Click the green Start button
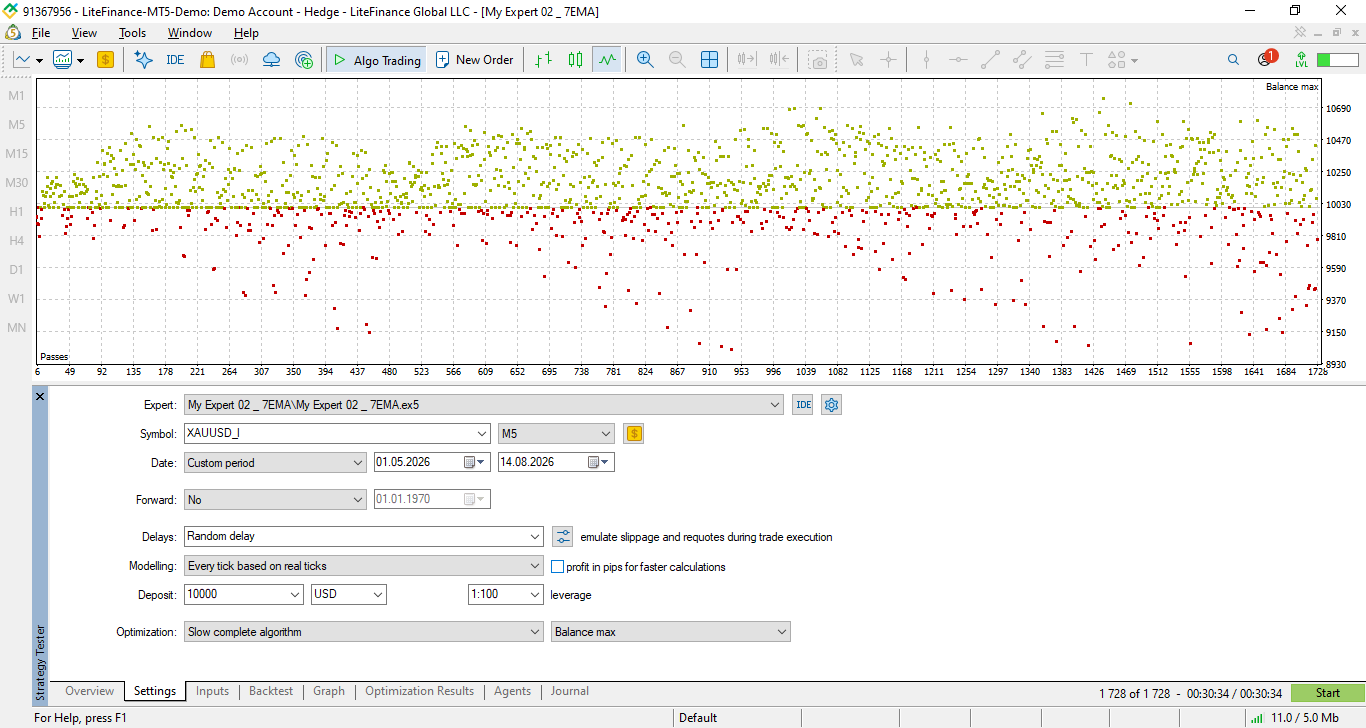 (1328, 693)
